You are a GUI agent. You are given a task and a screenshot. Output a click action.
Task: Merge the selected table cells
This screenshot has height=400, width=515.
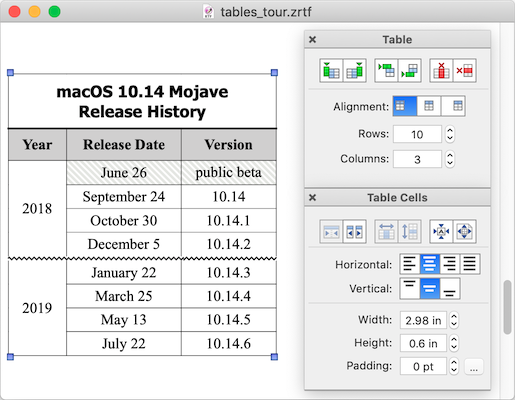click(x=331, y=231)
